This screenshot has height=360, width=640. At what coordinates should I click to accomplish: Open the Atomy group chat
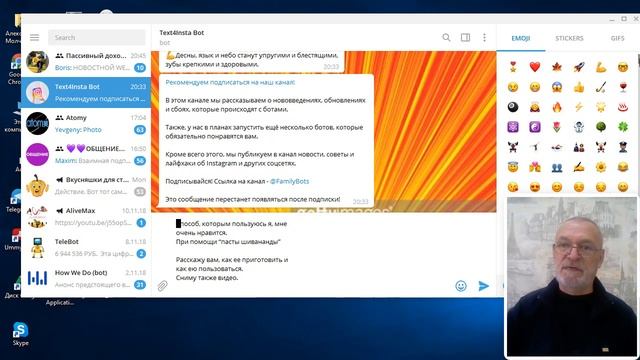tap(86, 123)
